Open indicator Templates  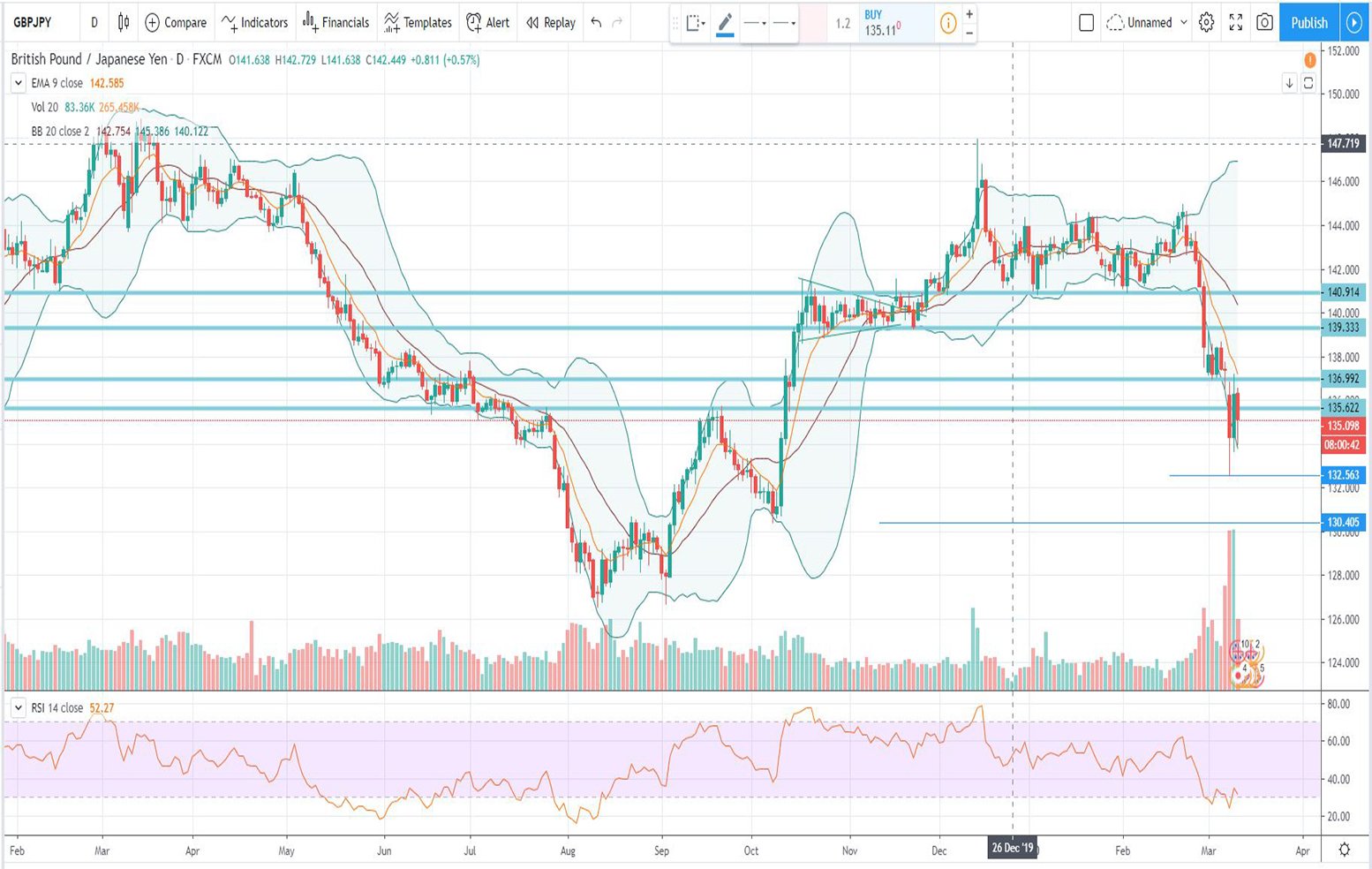pyautogui.click(x=418, y=22)
